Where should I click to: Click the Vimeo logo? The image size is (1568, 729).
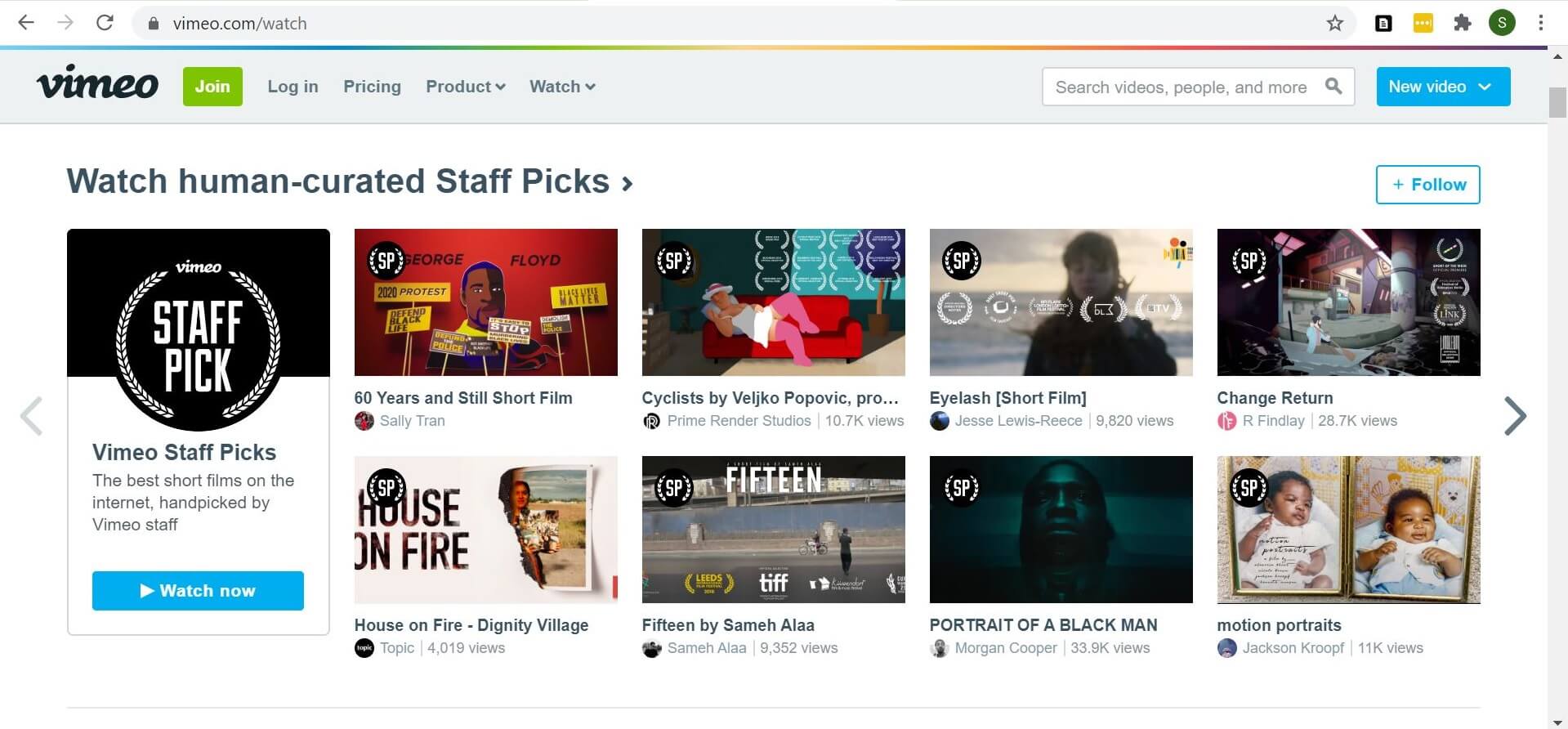pyautogui.click(x=97, y=85)
